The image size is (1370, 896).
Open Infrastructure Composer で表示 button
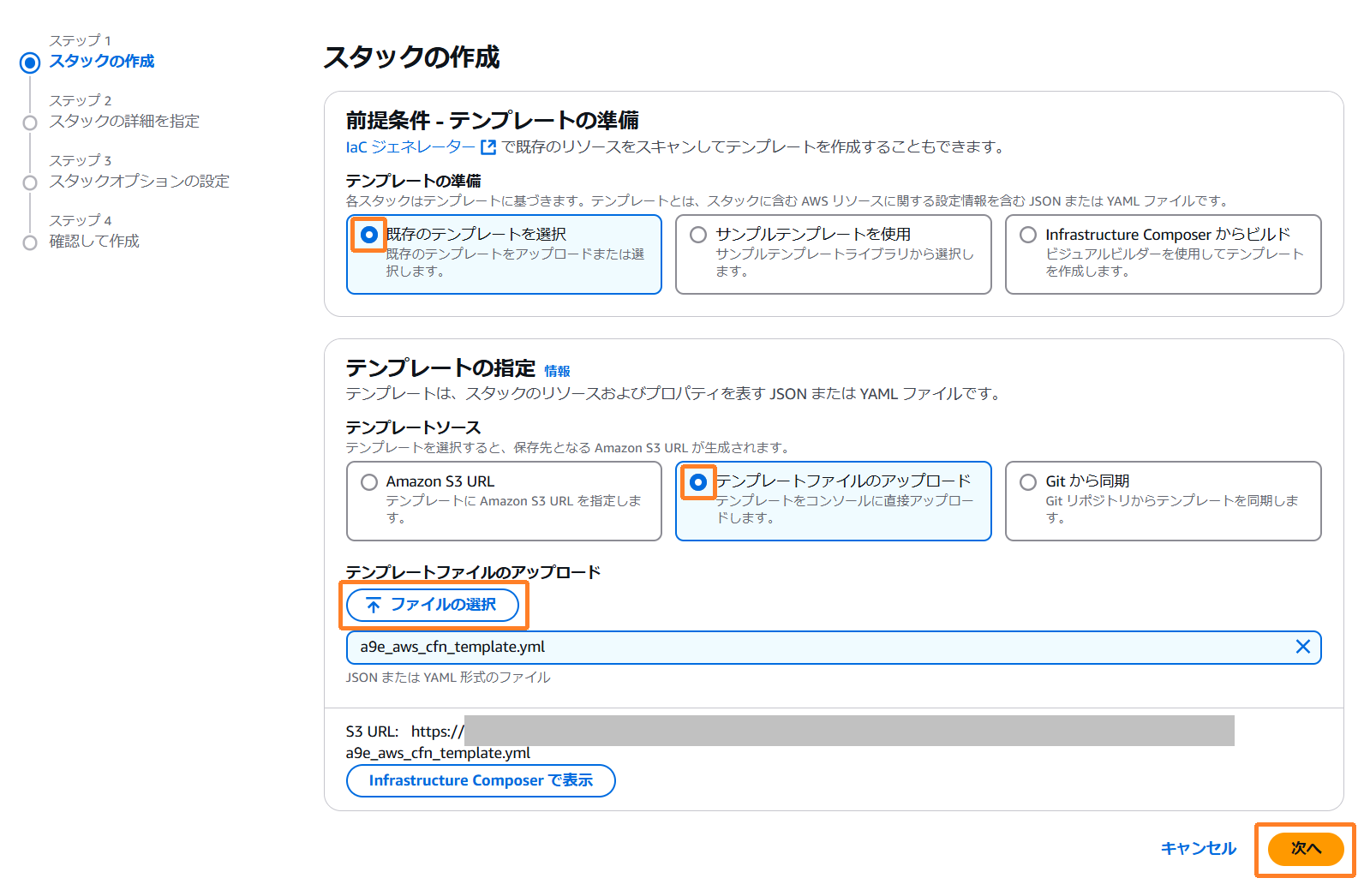pyautogui.click(x=481, y=780)
